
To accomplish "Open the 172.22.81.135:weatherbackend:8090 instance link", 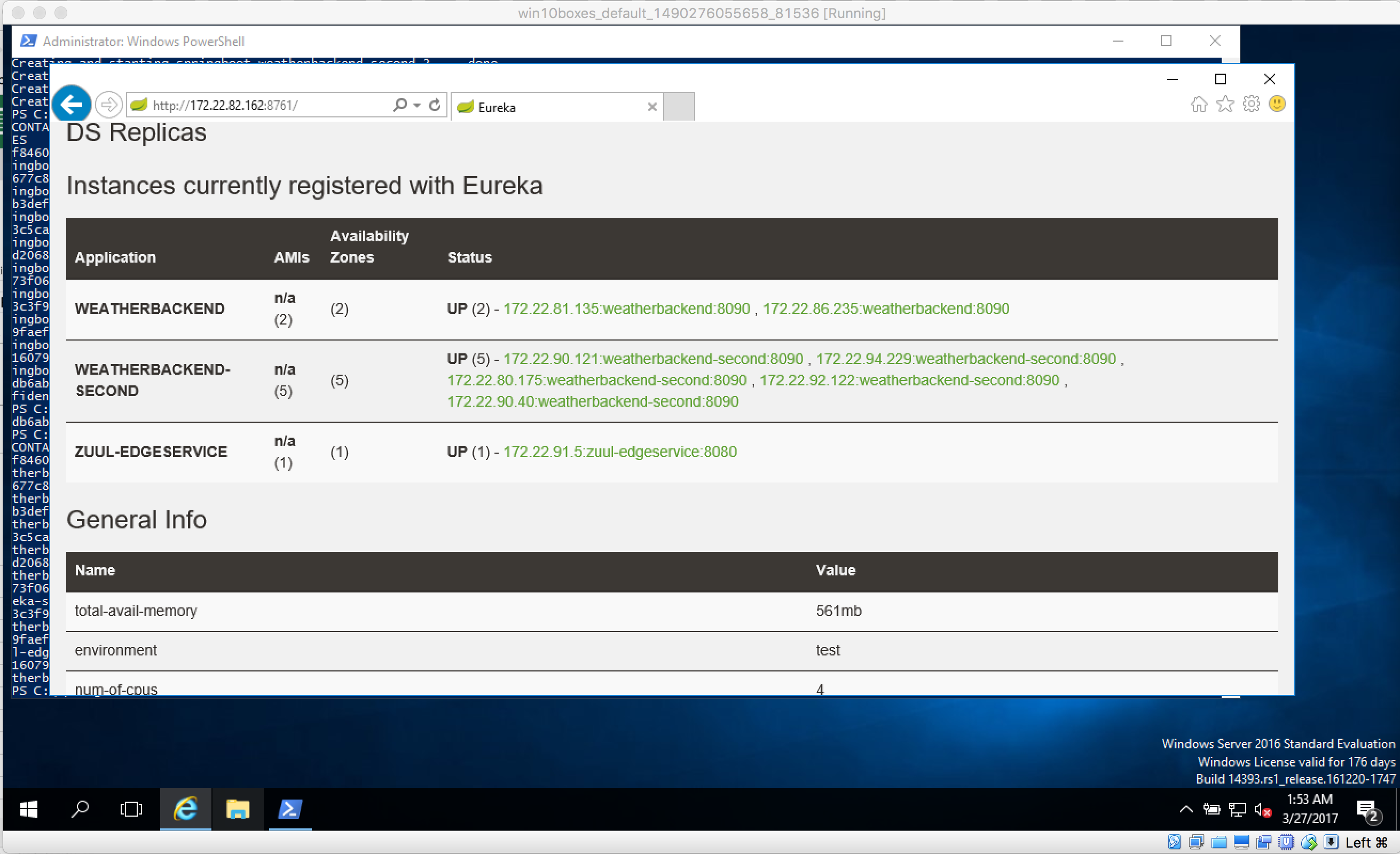I will click(x=627, y=309).
